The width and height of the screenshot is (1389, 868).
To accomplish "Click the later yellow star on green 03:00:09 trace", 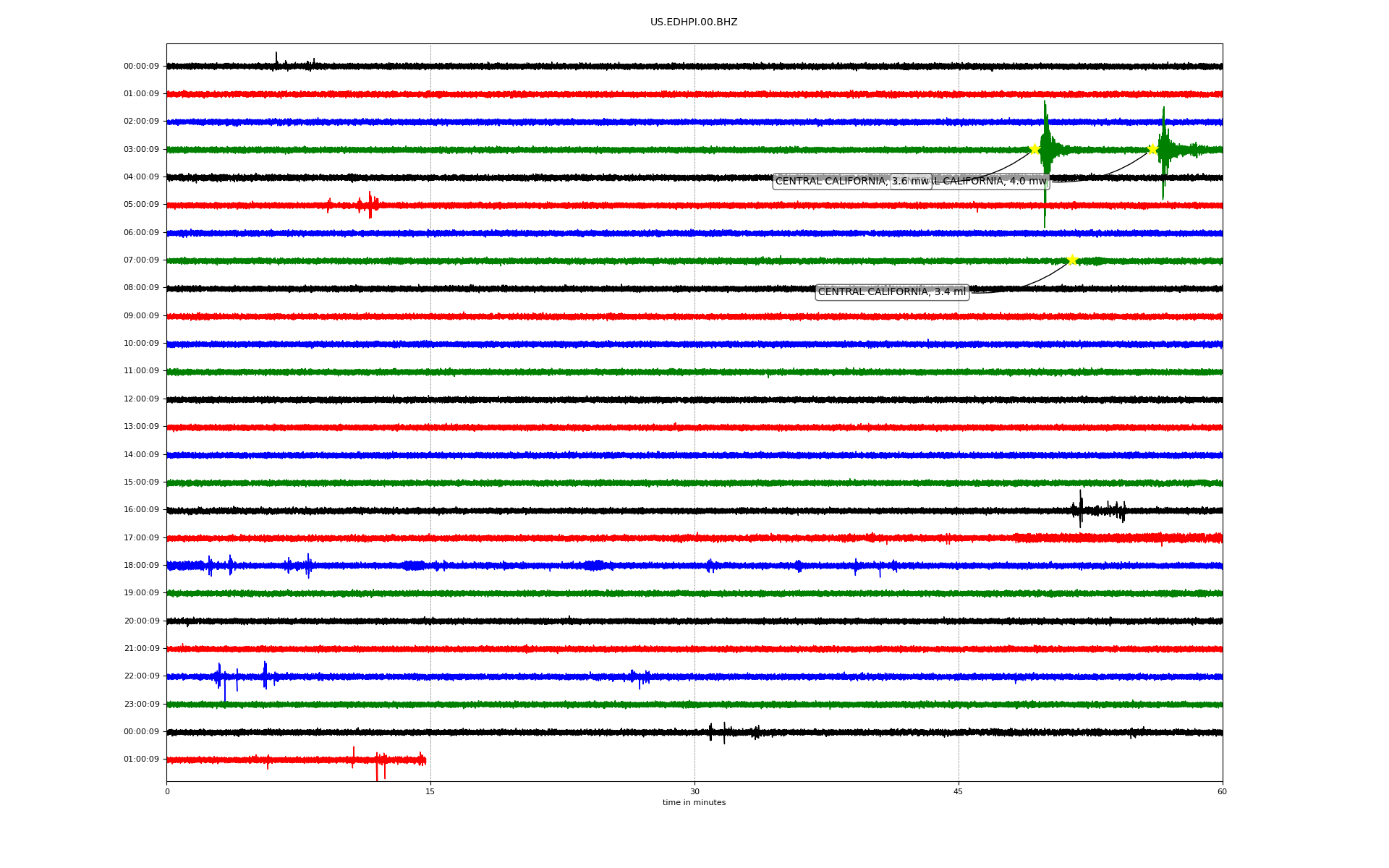I will click(1152, 150).
